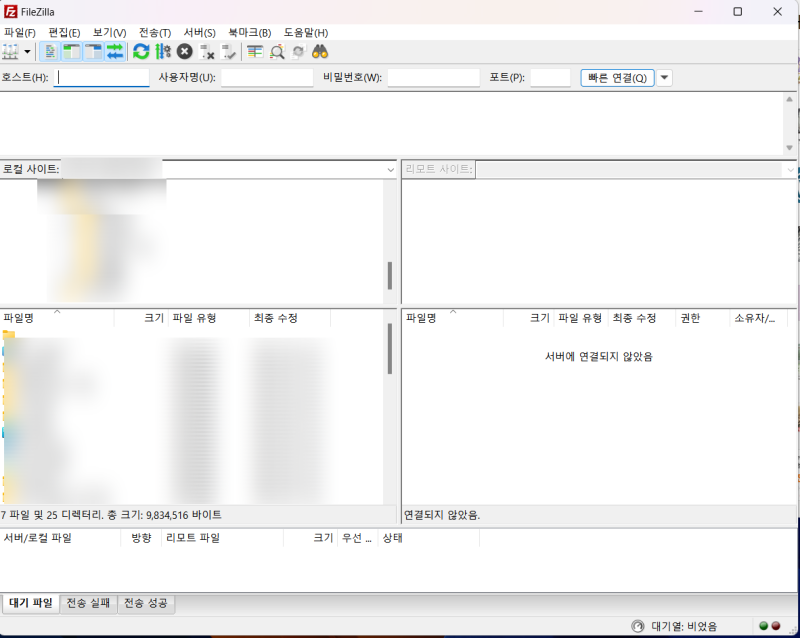Open the quick connect dropdown arrow
Screen dimensions: 800x638
click(663, 77)
